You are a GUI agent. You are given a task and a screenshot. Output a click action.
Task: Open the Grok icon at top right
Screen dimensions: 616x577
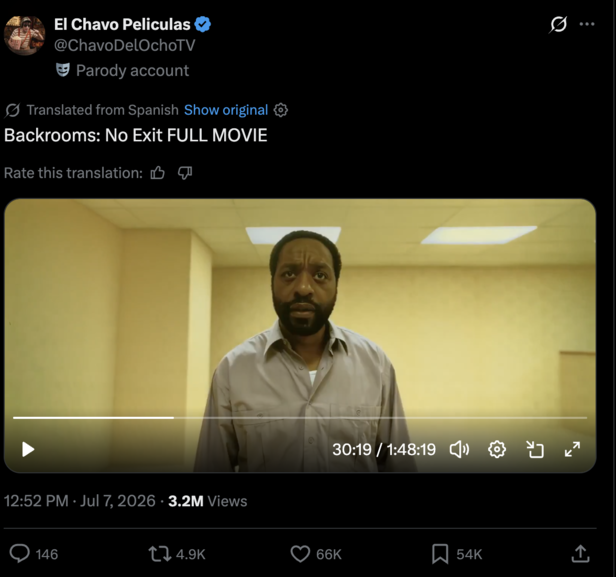point(558,24)
